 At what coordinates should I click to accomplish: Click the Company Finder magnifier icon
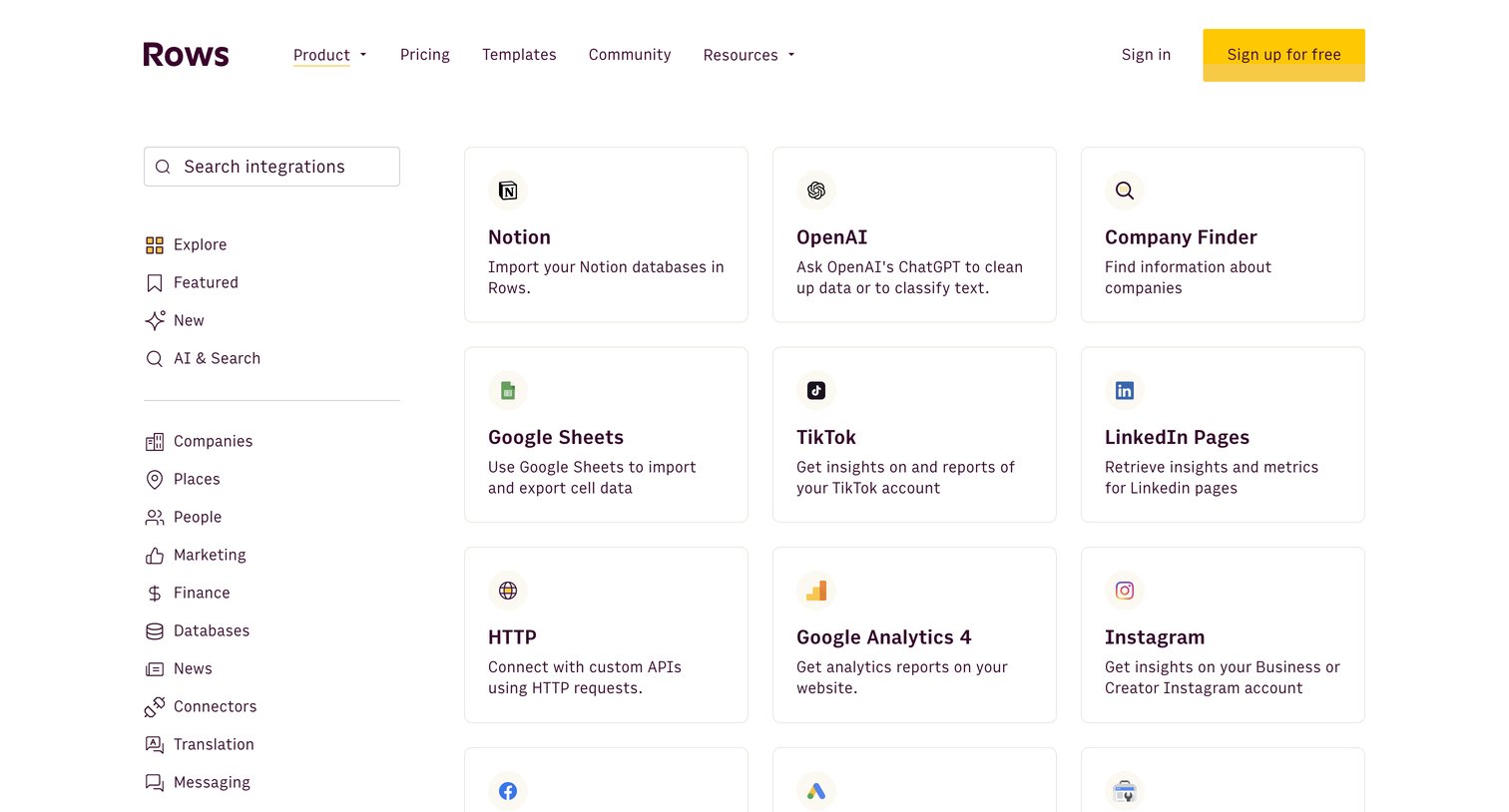[x=1125, y=191]
